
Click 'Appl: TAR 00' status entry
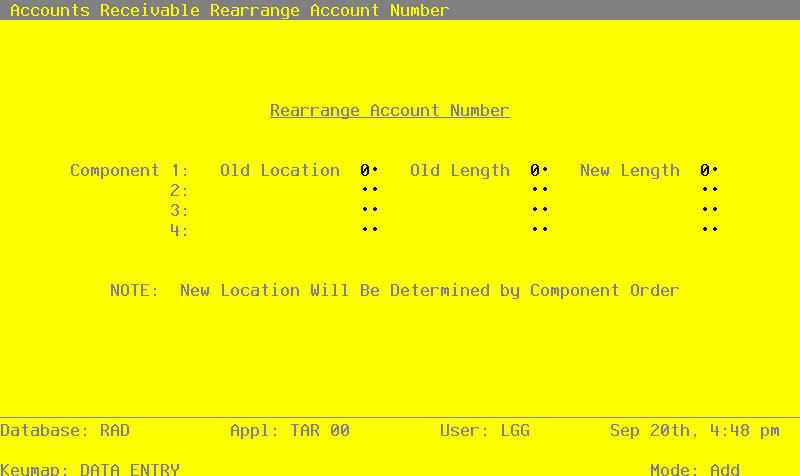tap(290, 431)
